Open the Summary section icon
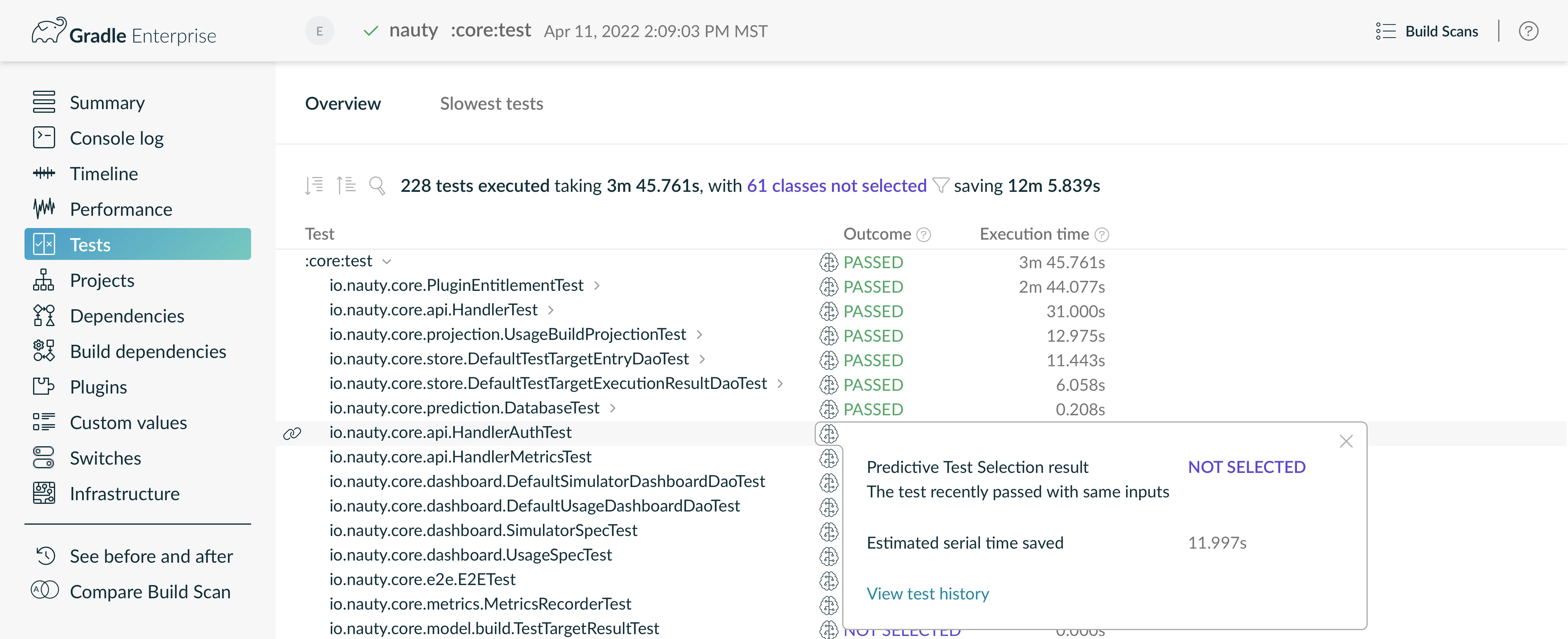This screenshot has width=1568, height=639. click(44, 102)
